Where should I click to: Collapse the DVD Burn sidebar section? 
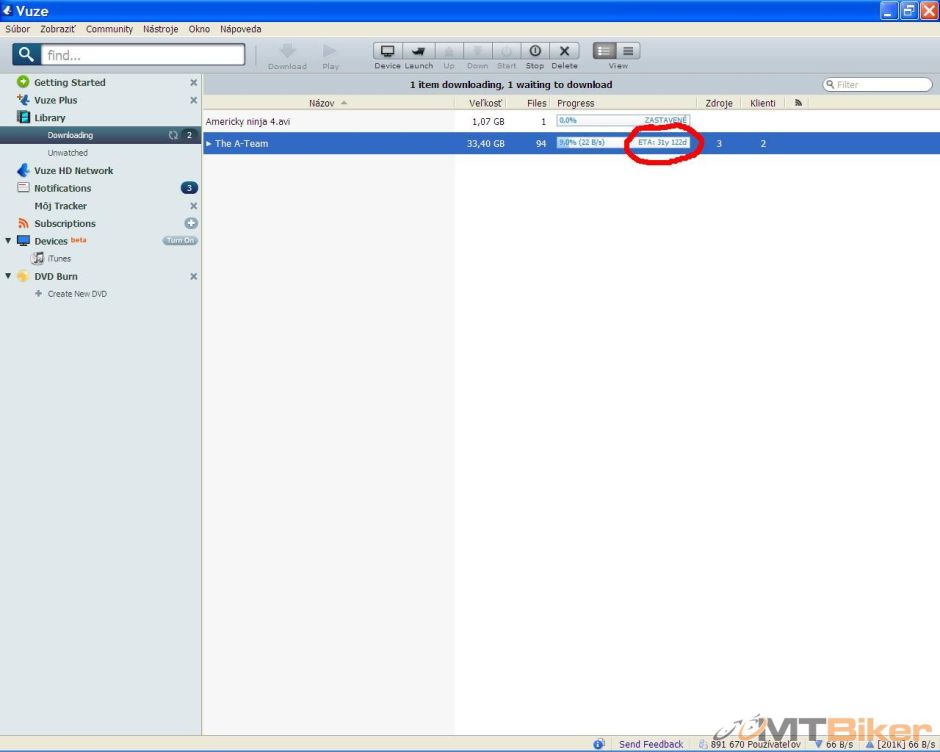(9, 277)
